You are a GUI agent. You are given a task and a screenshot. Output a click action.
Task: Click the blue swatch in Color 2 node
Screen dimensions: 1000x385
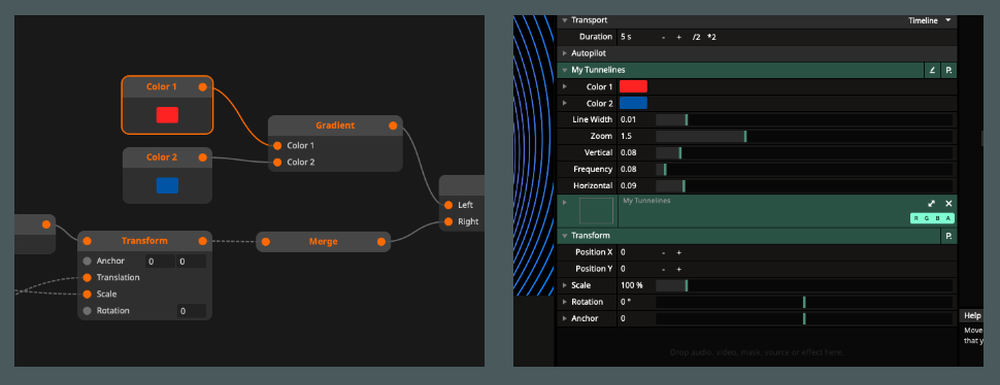pyautogui.click(x=167, y=185)
